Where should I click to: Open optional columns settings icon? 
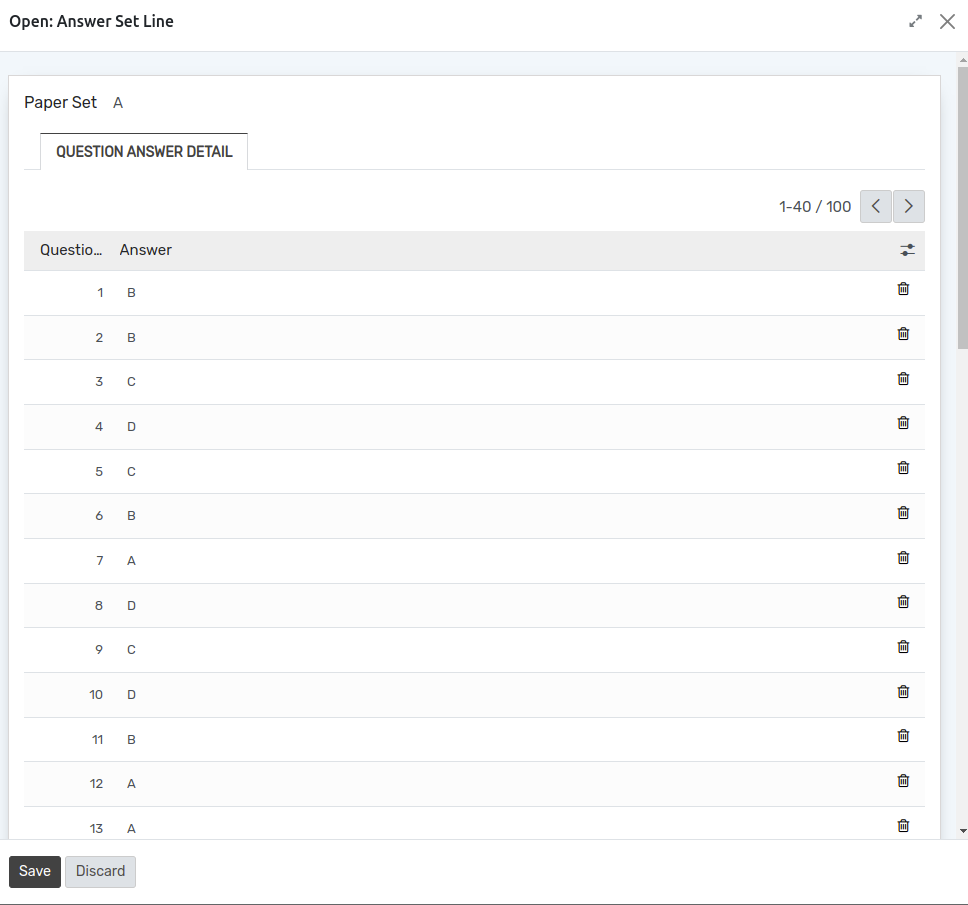click(x=907, y=250)
